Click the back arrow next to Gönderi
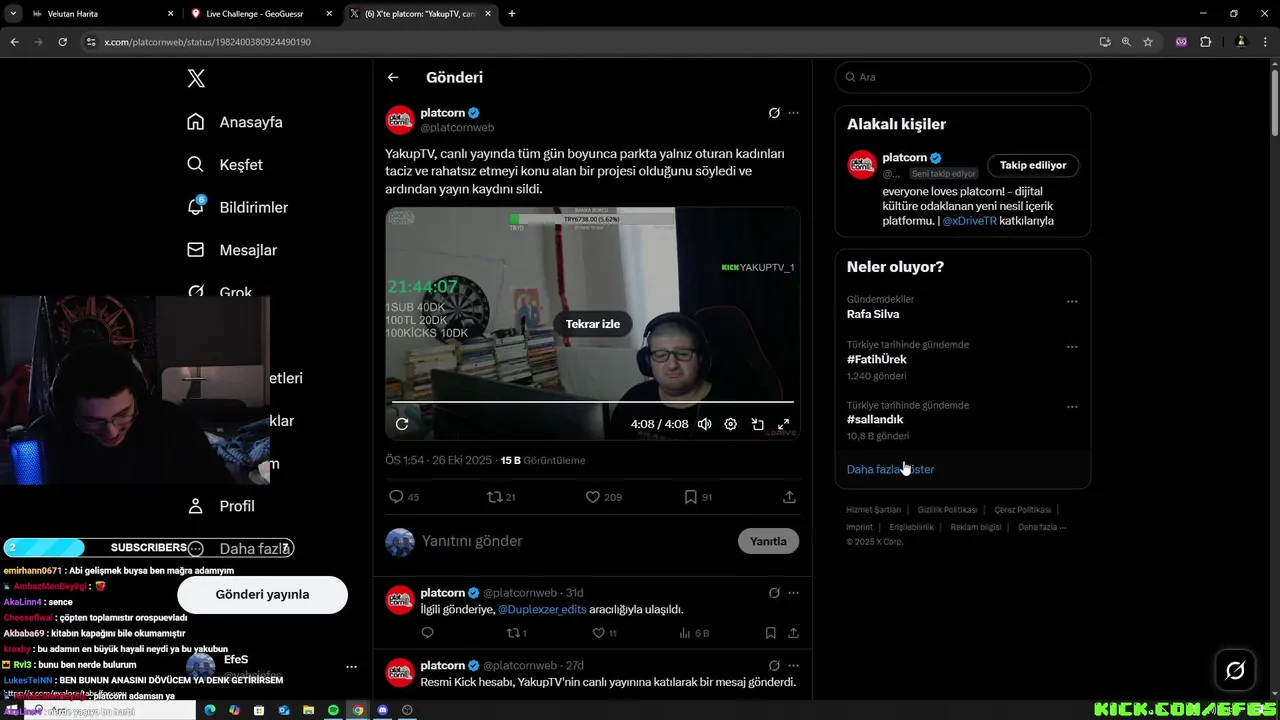The image size is (1280, 720). point(393,77)
